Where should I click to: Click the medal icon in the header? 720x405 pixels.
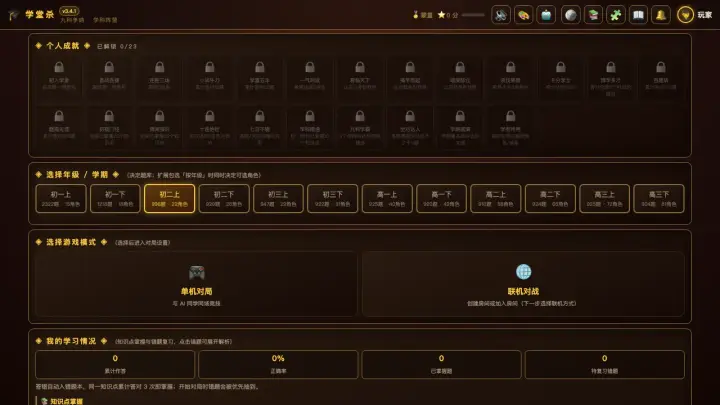click(416, 15)
